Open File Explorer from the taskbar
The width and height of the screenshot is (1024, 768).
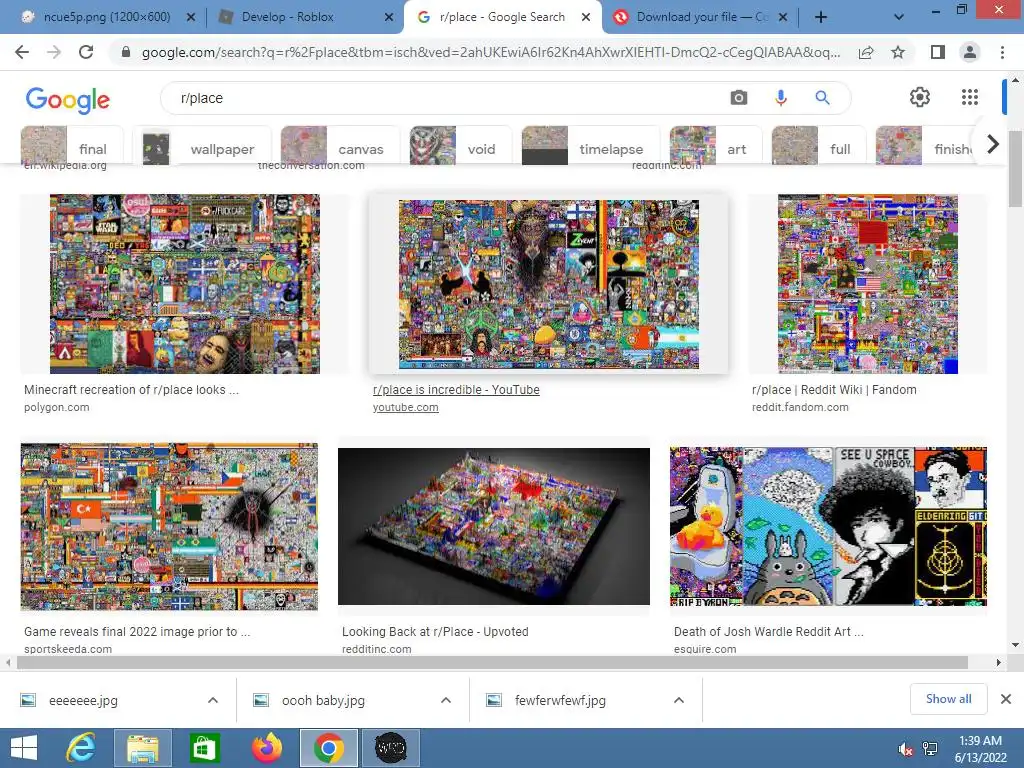(x=142, y=748)
